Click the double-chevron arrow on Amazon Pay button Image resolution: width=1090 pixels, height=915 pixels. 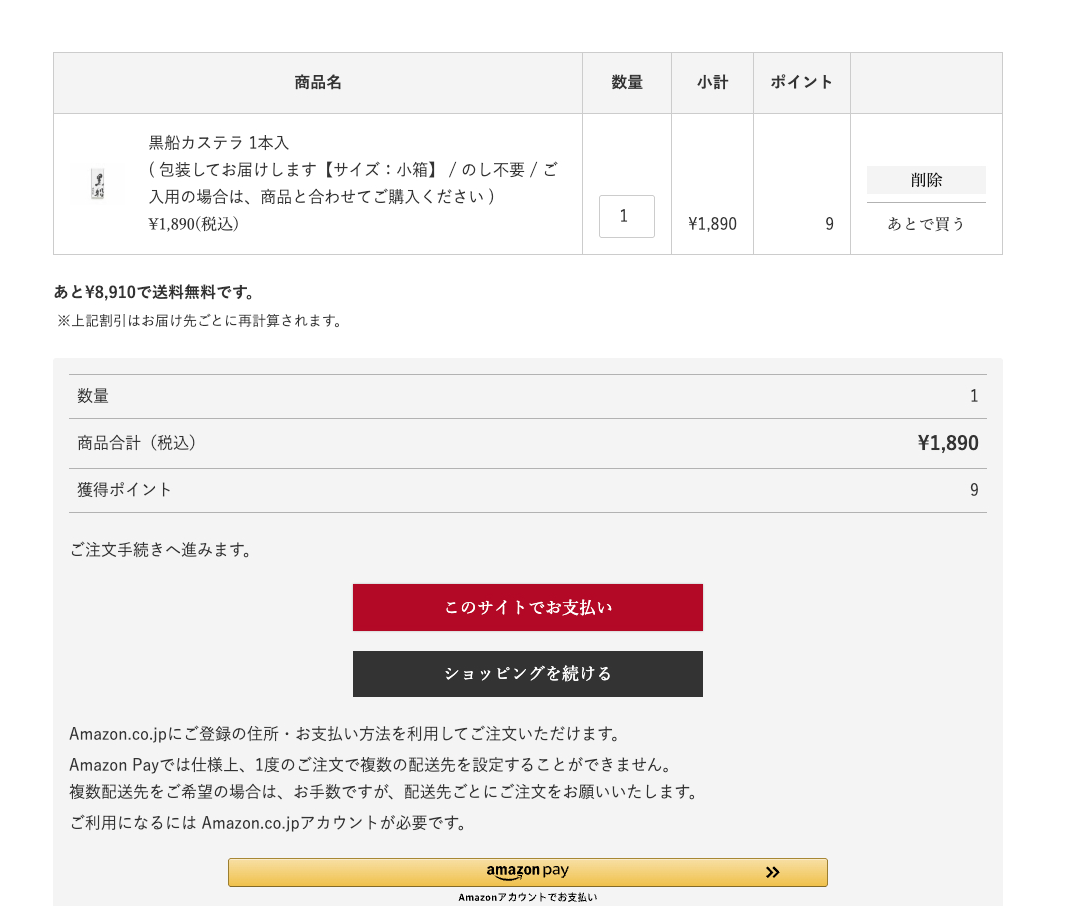772,873
